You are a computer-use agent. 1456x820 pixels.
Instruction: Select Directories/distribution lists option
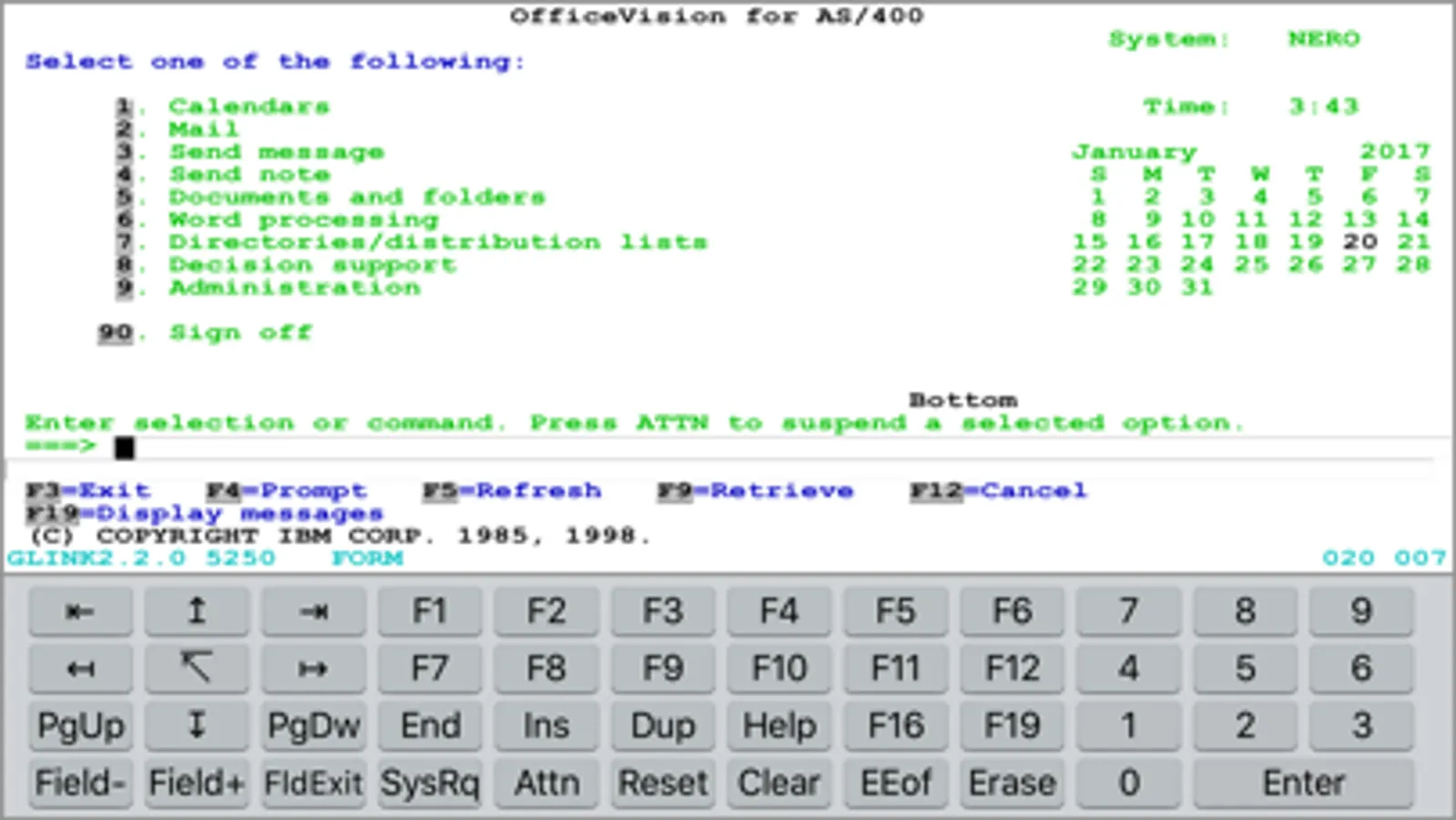pyautogui.click(x=412, y=242)
